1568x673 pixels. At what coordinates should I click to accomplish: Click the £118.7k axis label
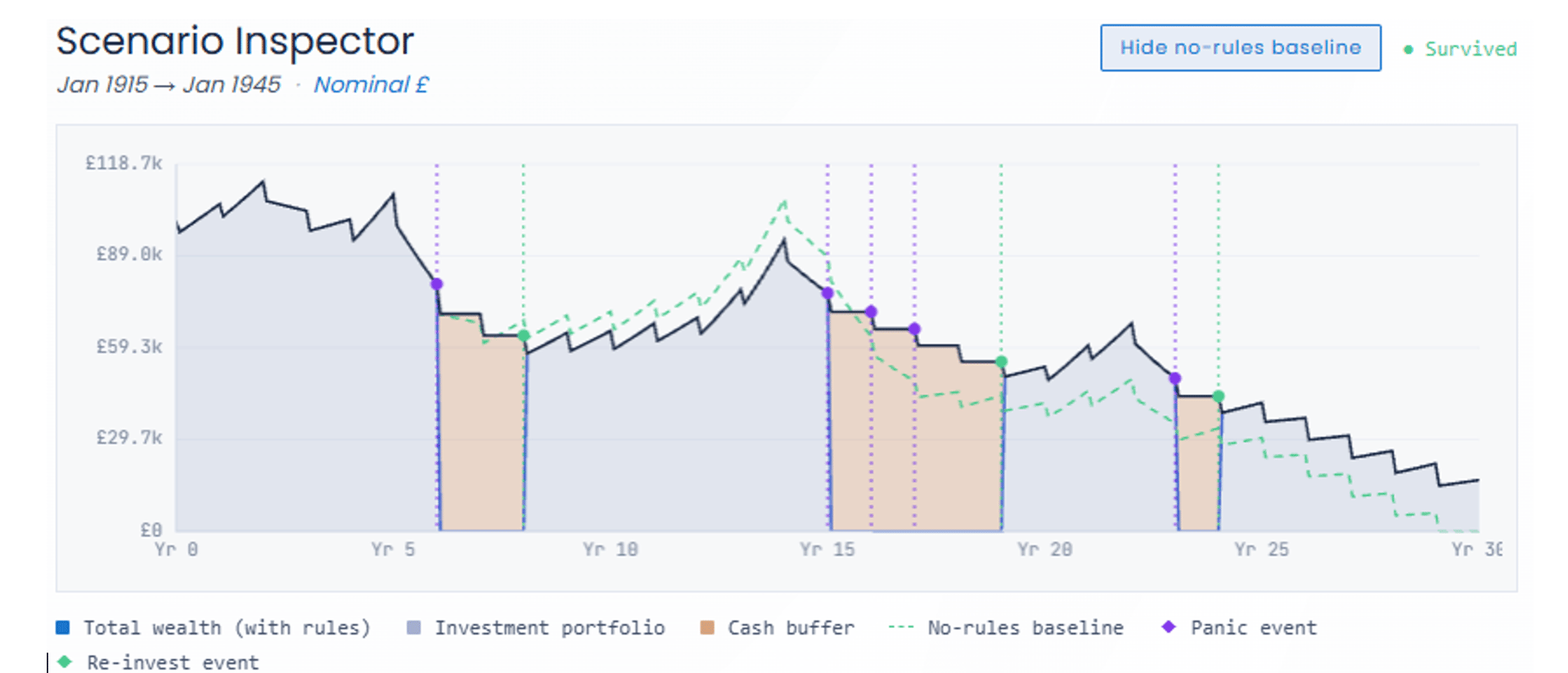coord(124,163)
